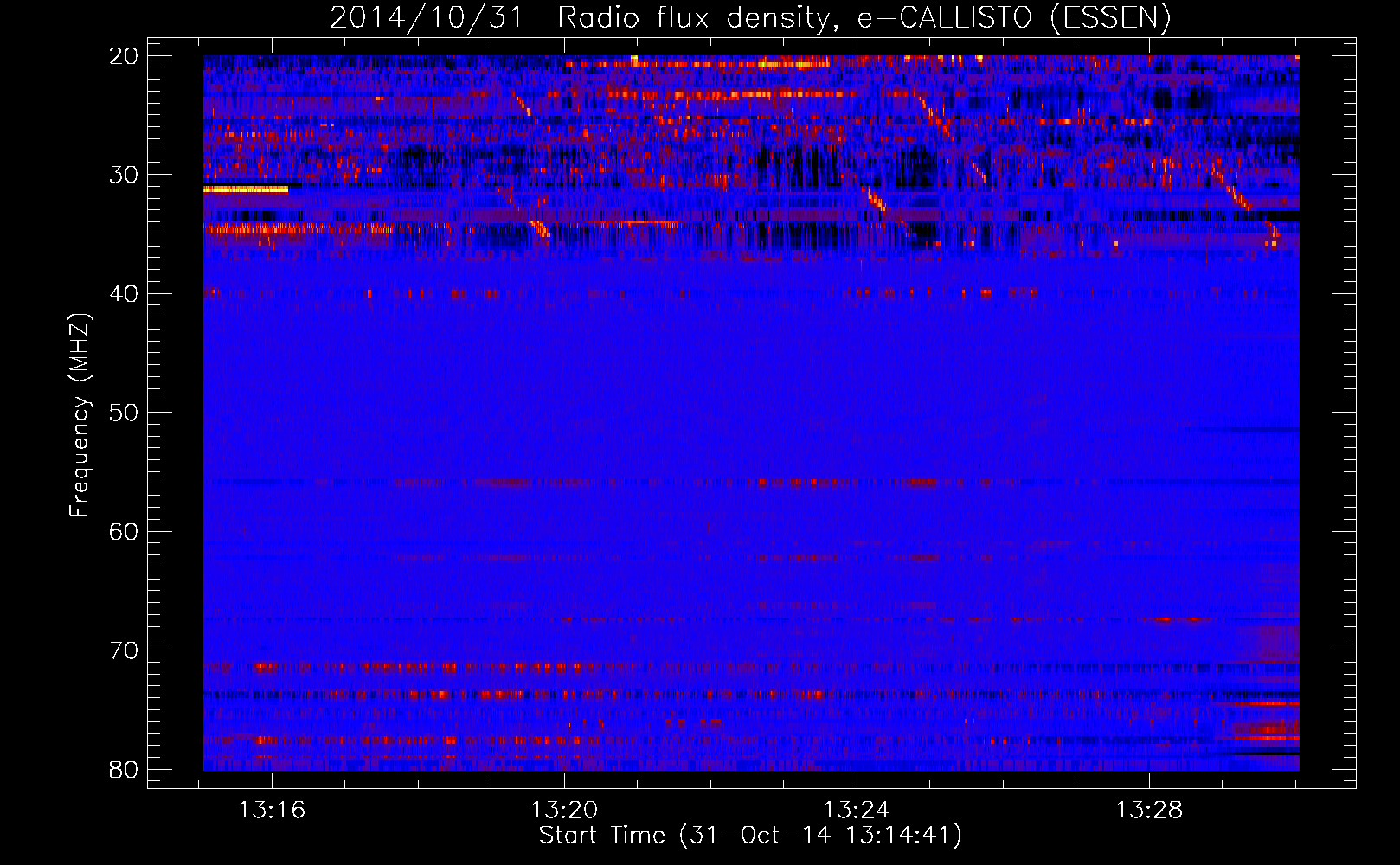The image size is (1400, 865).
Task: Click the time tick label '13:24'
Action: [857, 811]
